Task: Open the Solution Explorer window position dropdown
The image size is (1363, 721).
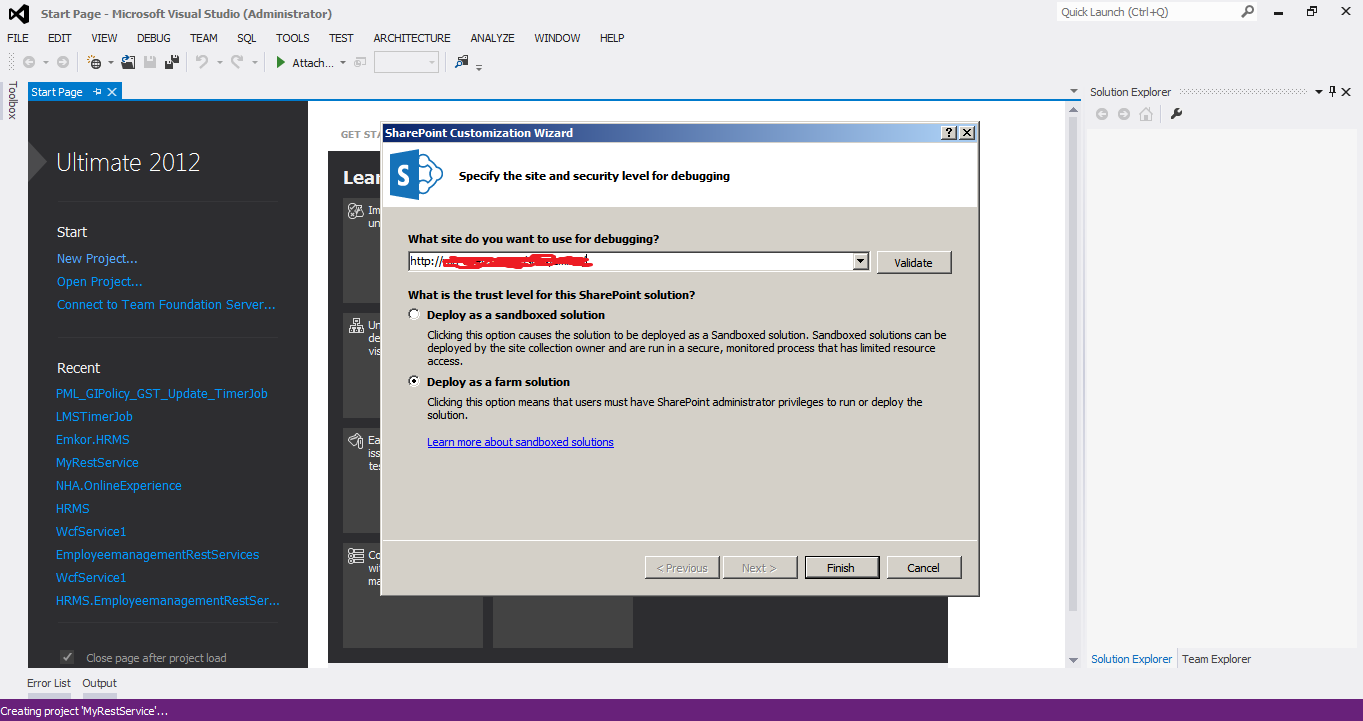Action: coord(1318,91)
